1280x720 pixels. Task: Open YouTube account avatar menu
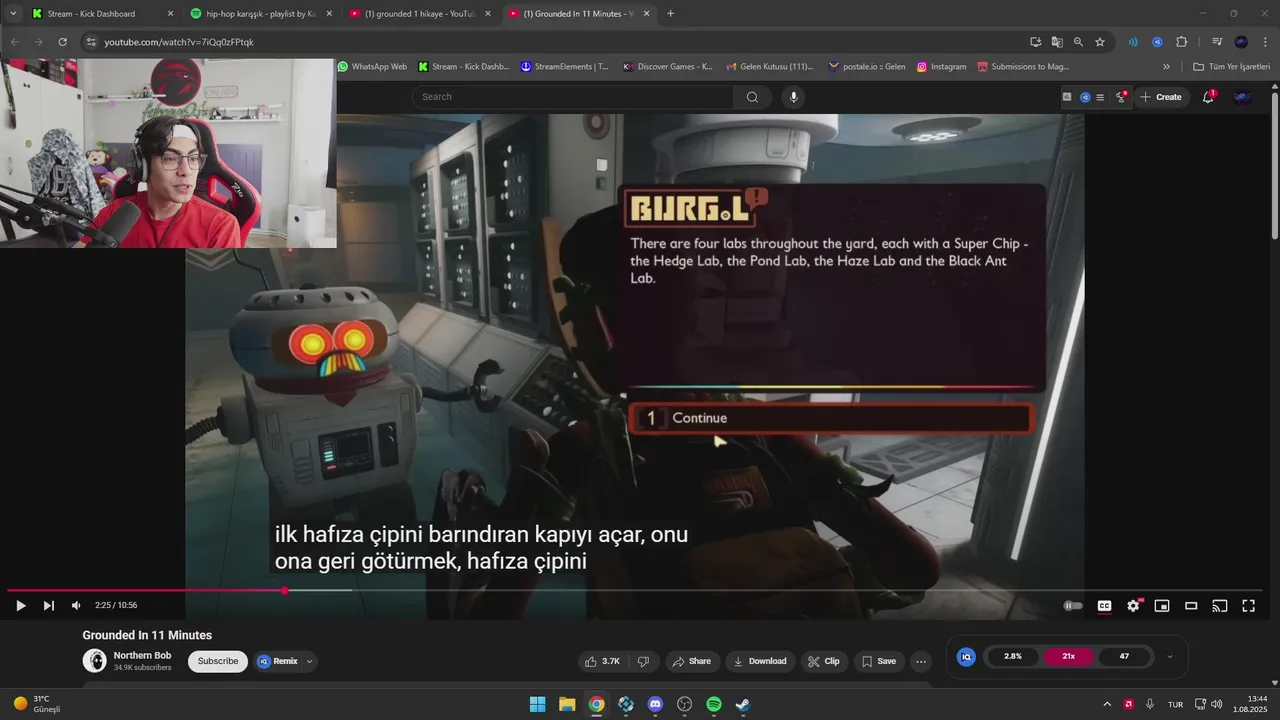1243,97
